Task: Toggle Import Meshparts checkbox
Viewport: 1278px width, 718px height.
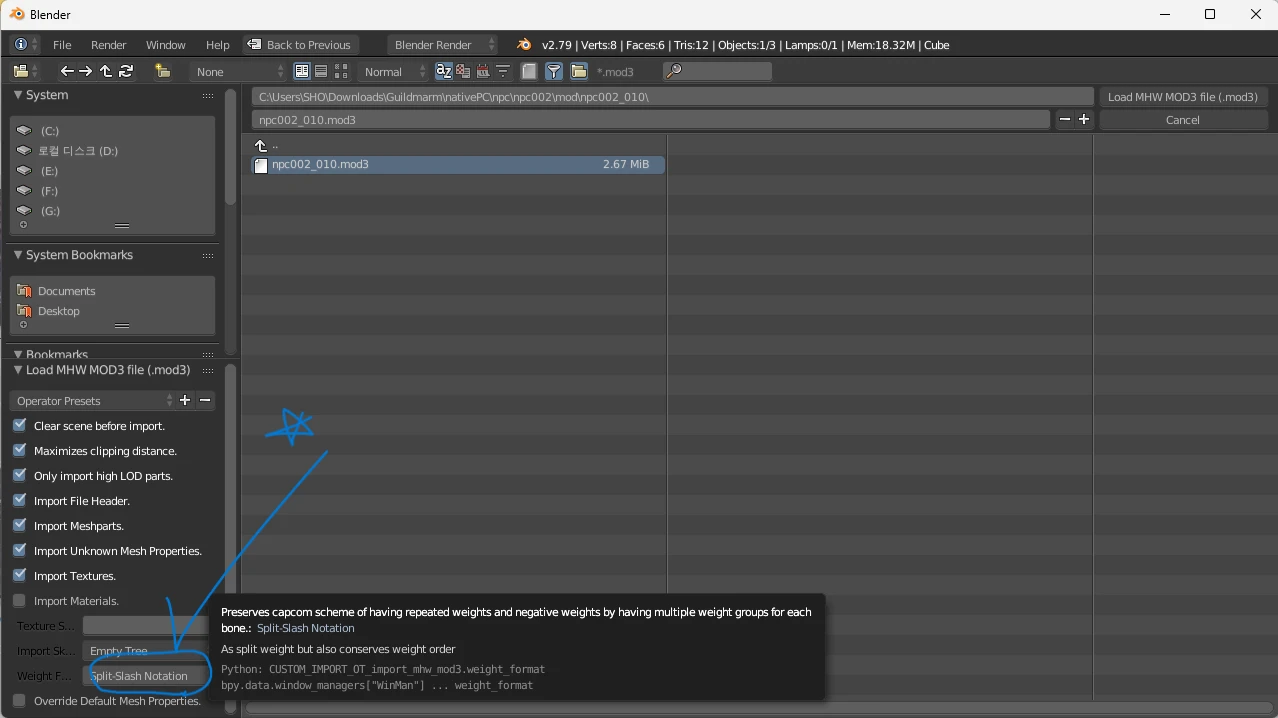Action: click(19, 525)
